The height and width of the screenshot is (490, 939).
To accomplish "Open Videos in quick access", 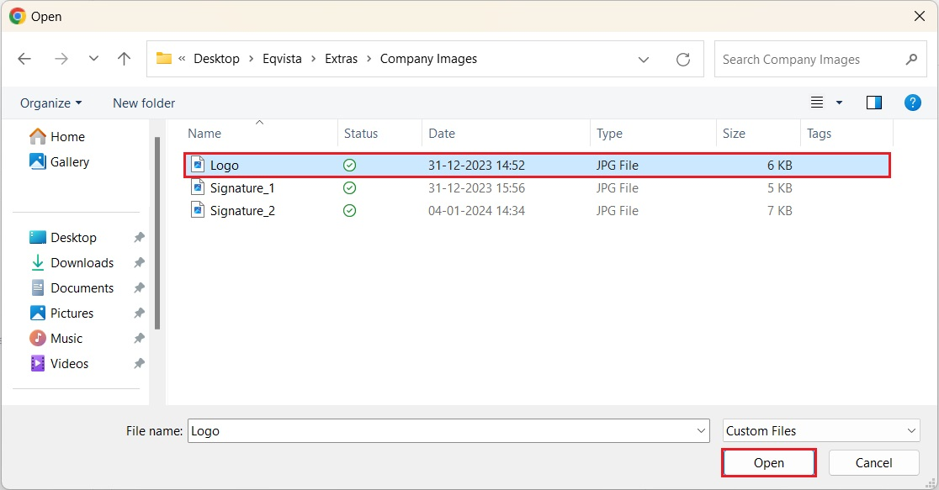I will pos(59,363).
